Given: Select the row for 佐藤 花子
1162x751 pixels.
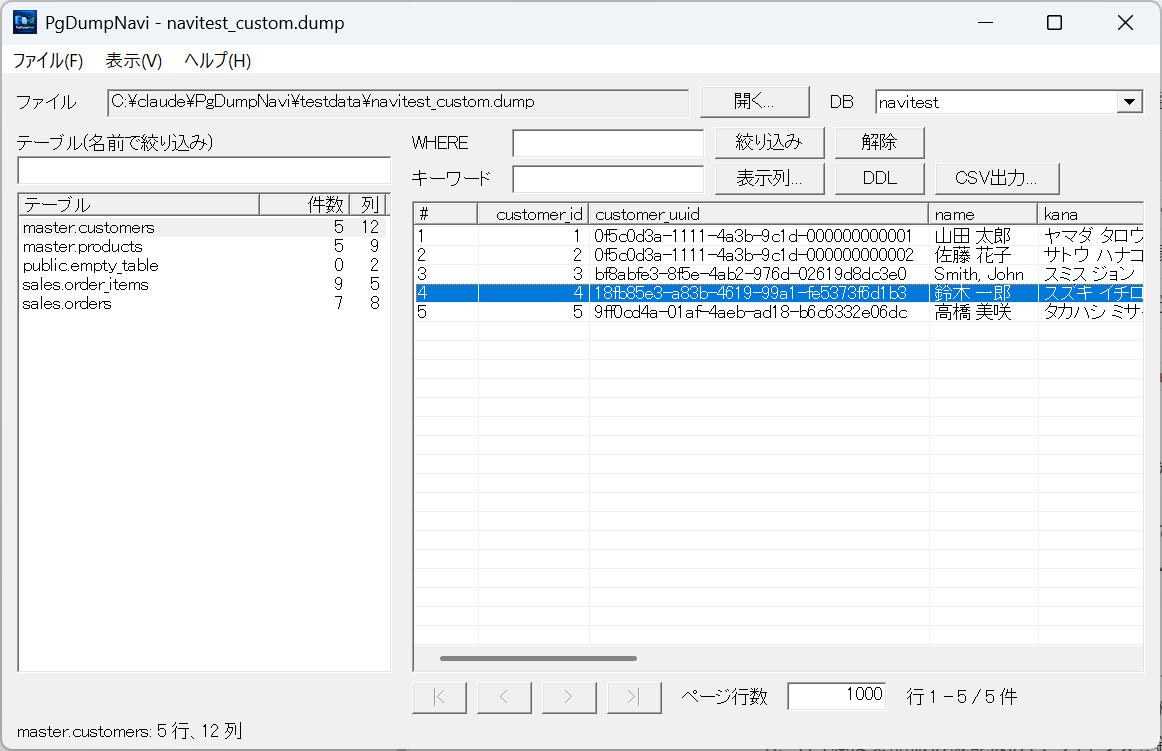Looking at the screenshot, I should pos(778,255).
